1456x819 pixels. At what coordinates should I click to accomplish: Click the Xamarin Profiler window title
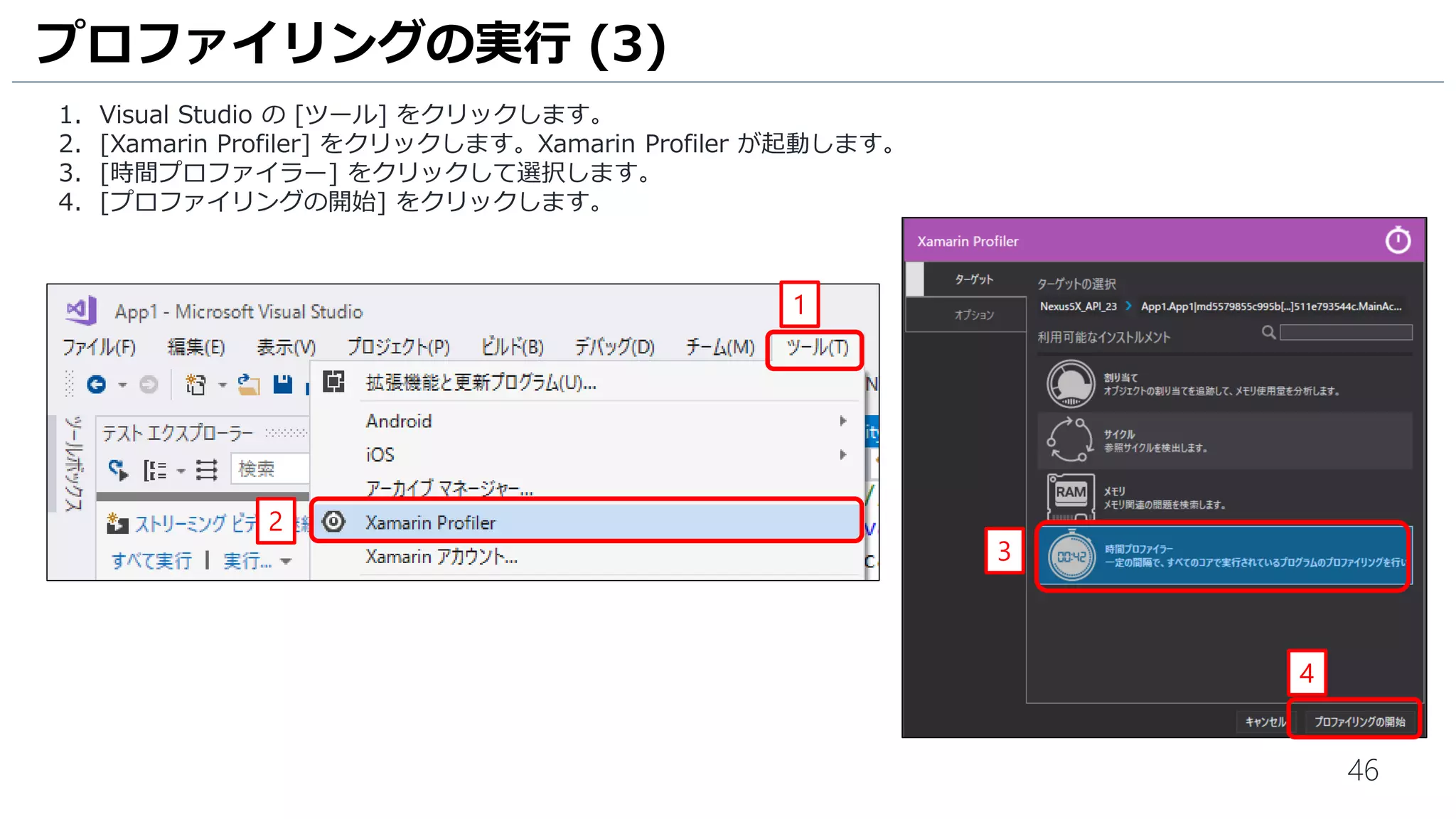click(968, 241)
